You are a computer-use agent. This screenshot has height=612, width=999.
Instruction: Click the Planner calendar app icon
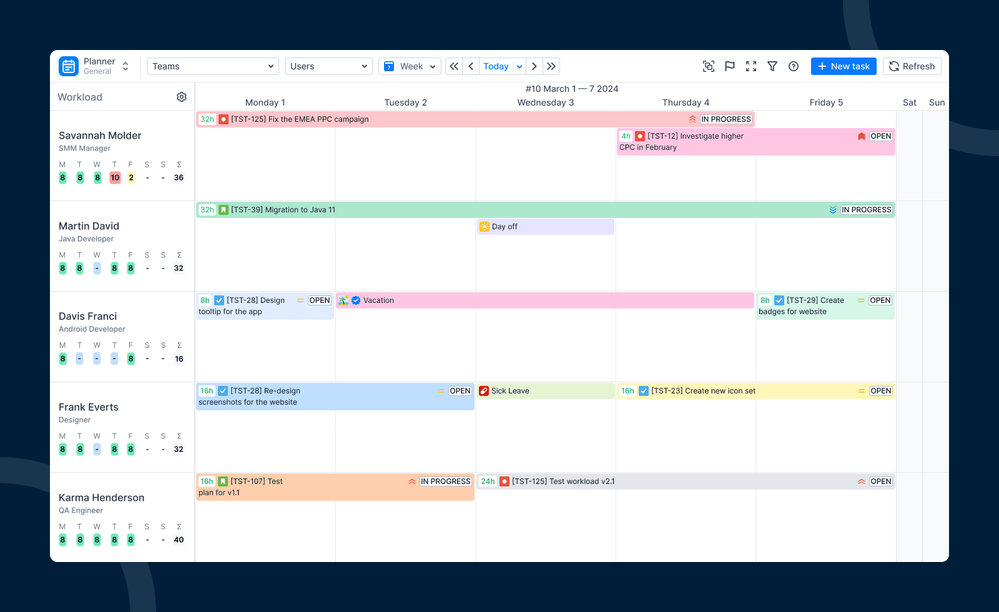tap(68, 66)
